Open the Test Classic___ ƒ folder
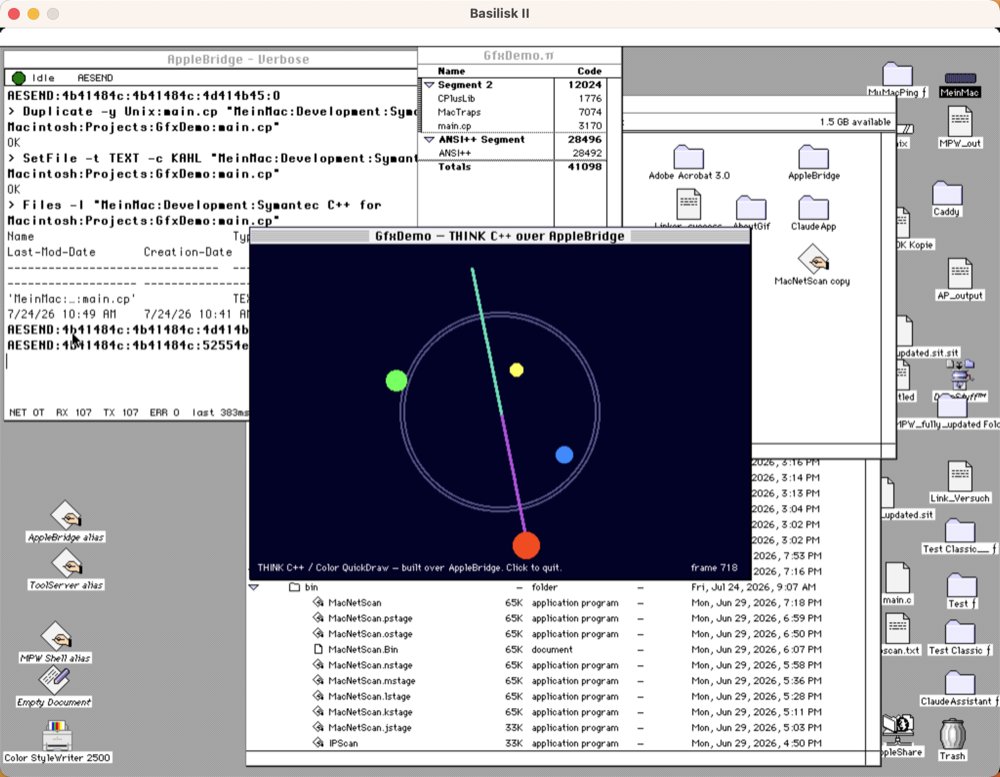Viewport: 1000px width, 777px height. click(960, 531)
